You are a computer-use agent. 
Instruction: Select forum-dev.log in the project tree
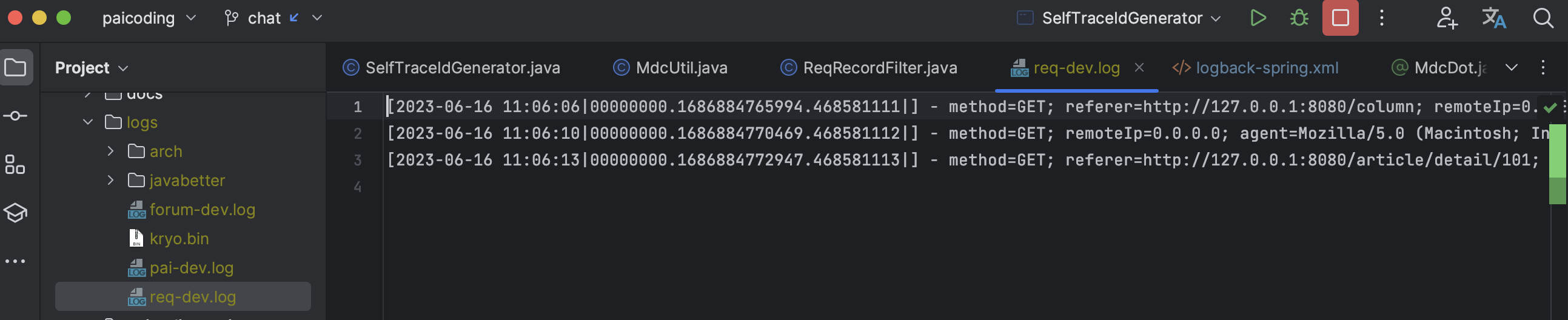click(x=192, y=210)
